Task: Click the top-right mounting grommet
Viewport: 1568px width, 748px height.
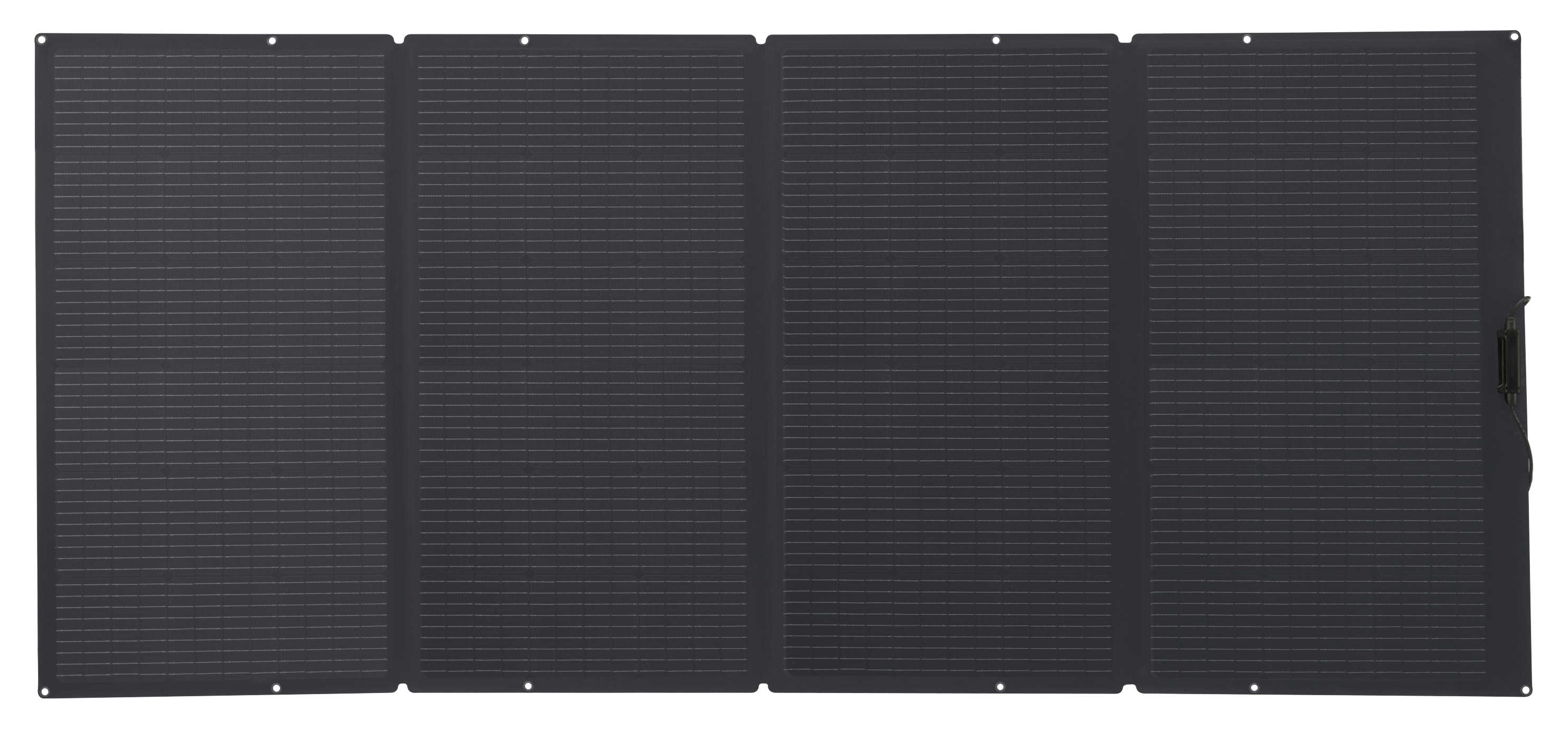Action: tap(1515, 36)
